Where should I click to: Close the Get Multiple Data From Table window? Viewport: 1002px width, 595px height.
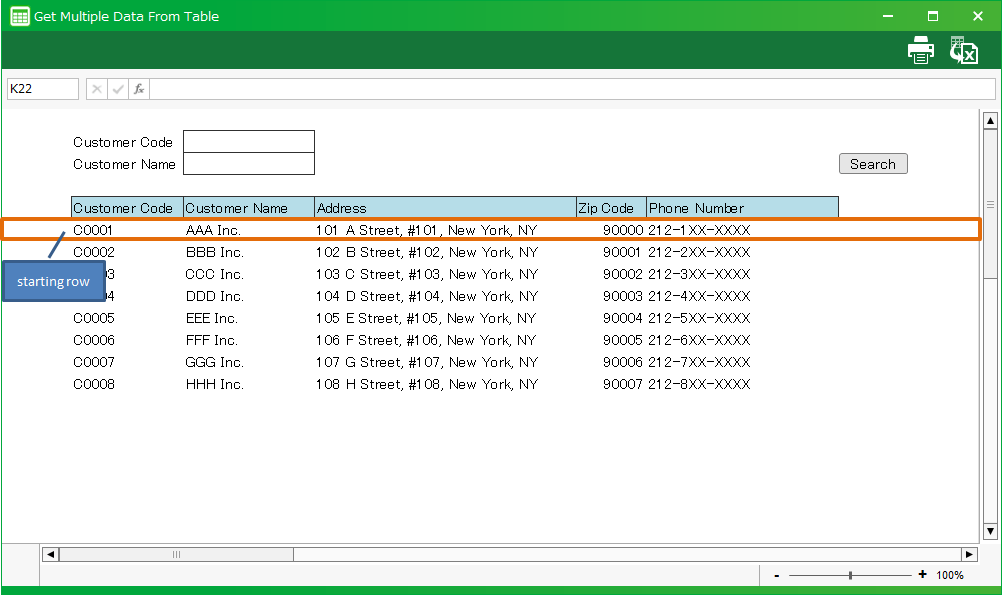pos(978,16)
